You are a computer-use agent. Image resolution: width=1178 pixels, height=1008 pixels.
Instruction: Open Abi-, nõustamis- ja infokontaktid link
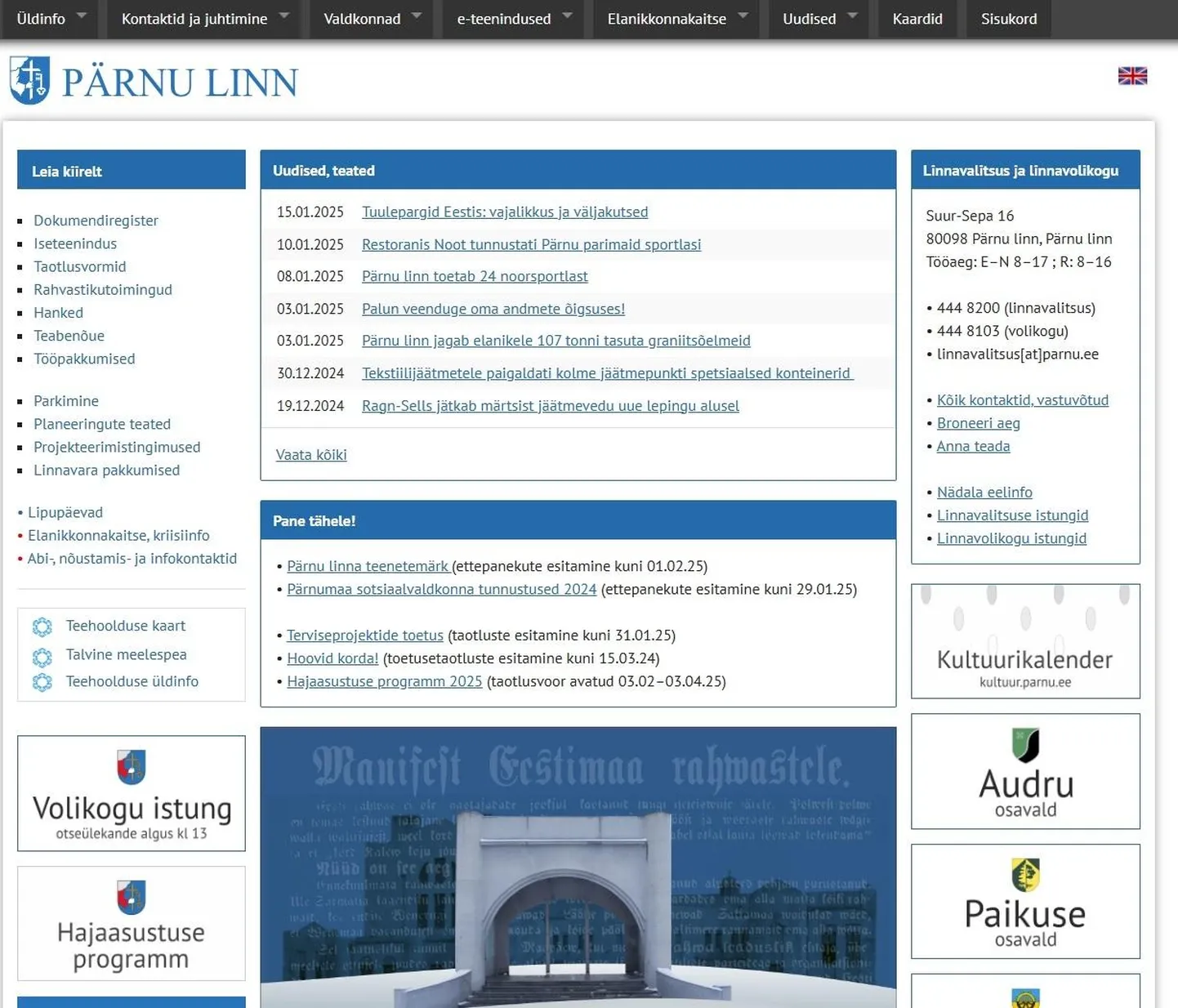(x=132, y=558)
